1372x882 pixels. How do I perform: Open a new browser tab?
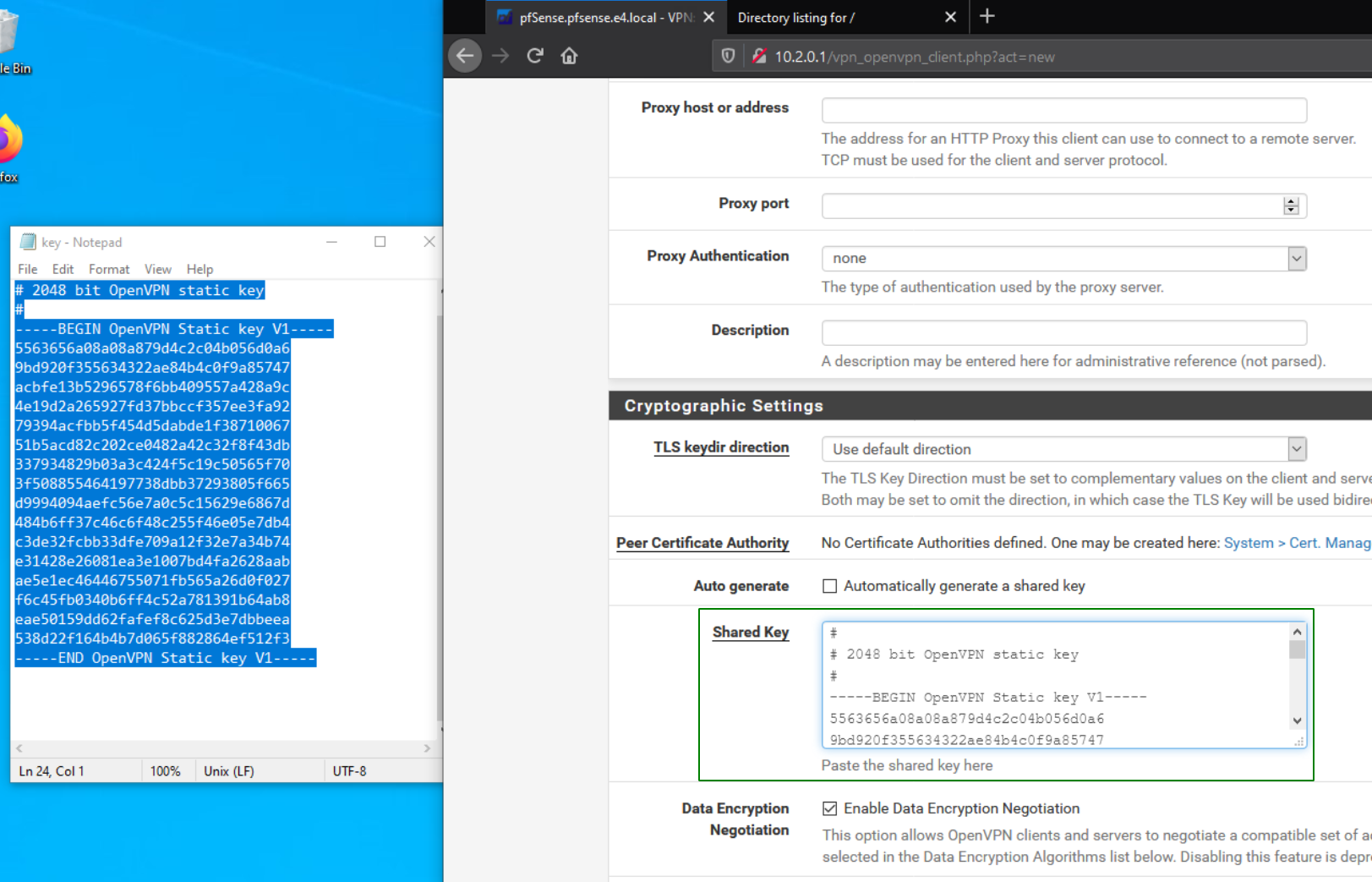(987, 16)
